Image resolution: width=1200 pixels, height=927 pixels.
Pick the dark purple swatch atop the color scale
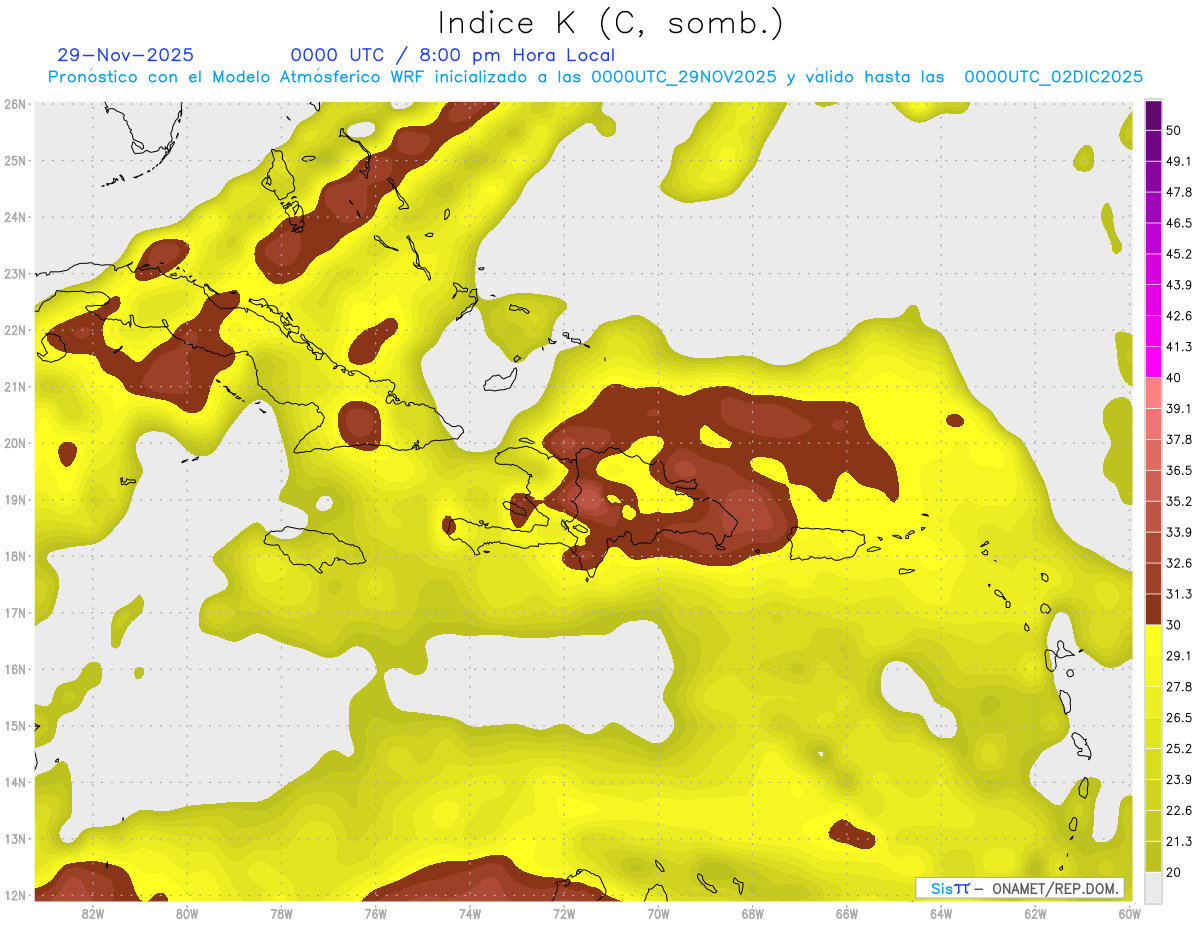(1153, 117)
